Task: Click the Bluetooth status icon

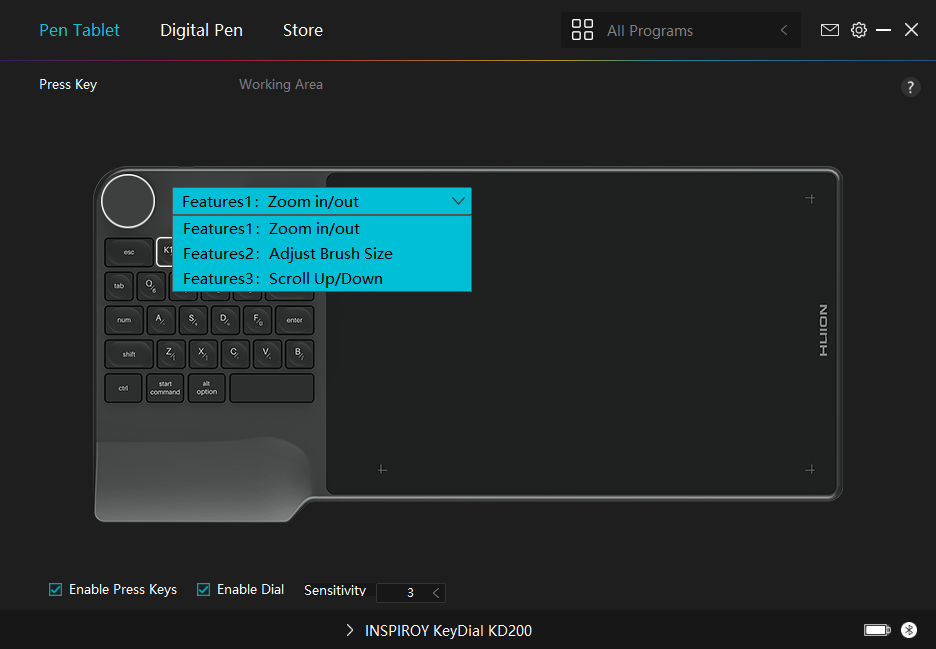Action: (909, 629)
